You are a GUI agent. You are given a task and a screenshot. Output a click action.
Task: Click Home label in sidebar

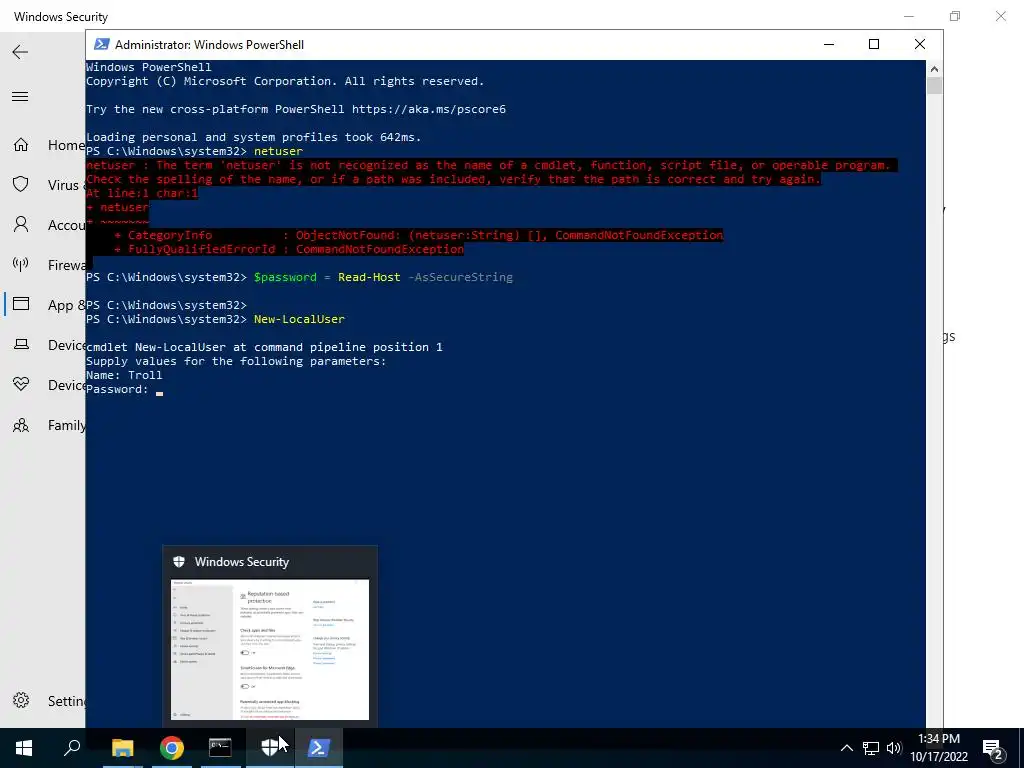(66, 145)
